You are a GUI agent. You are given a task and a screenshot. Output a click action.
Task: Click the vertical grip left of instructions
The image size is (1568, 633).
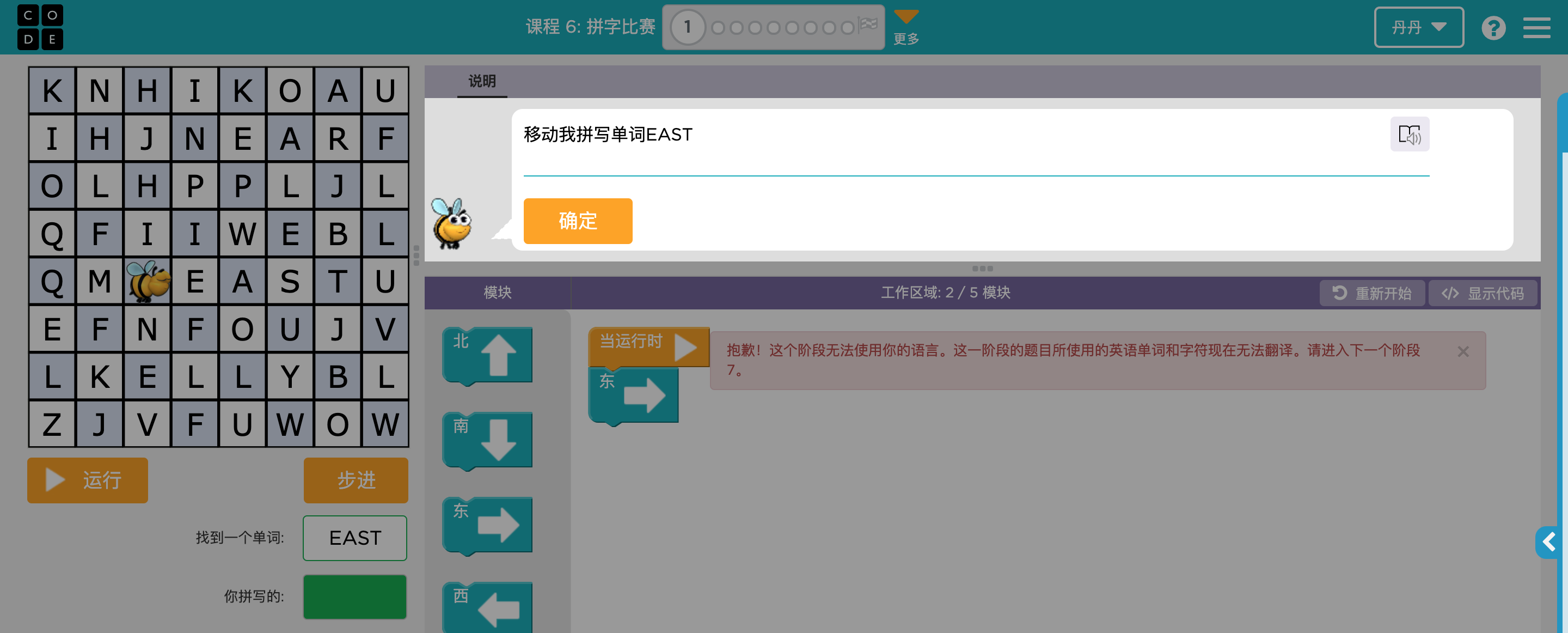tap(416, 256)
